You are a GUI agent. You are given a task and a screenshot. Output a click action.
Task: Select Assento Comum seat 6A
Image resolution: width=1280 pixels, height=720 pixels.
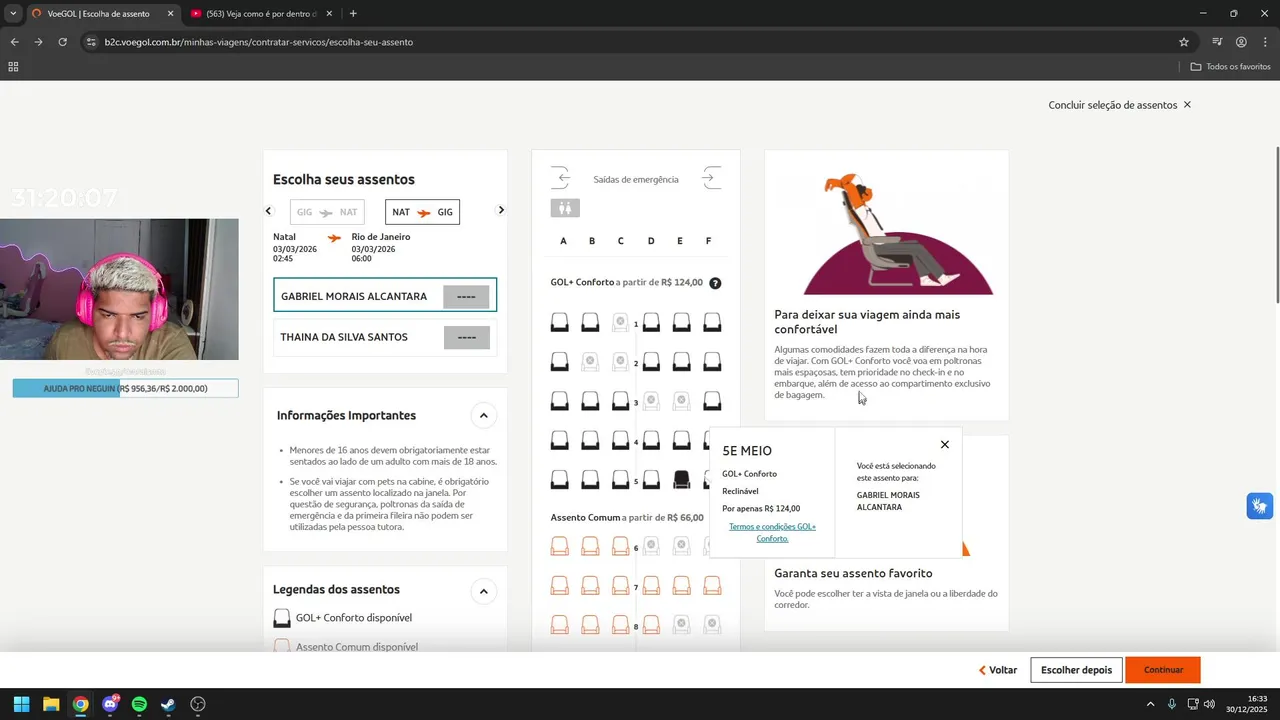pyautogui.click(x=560, y=546)
